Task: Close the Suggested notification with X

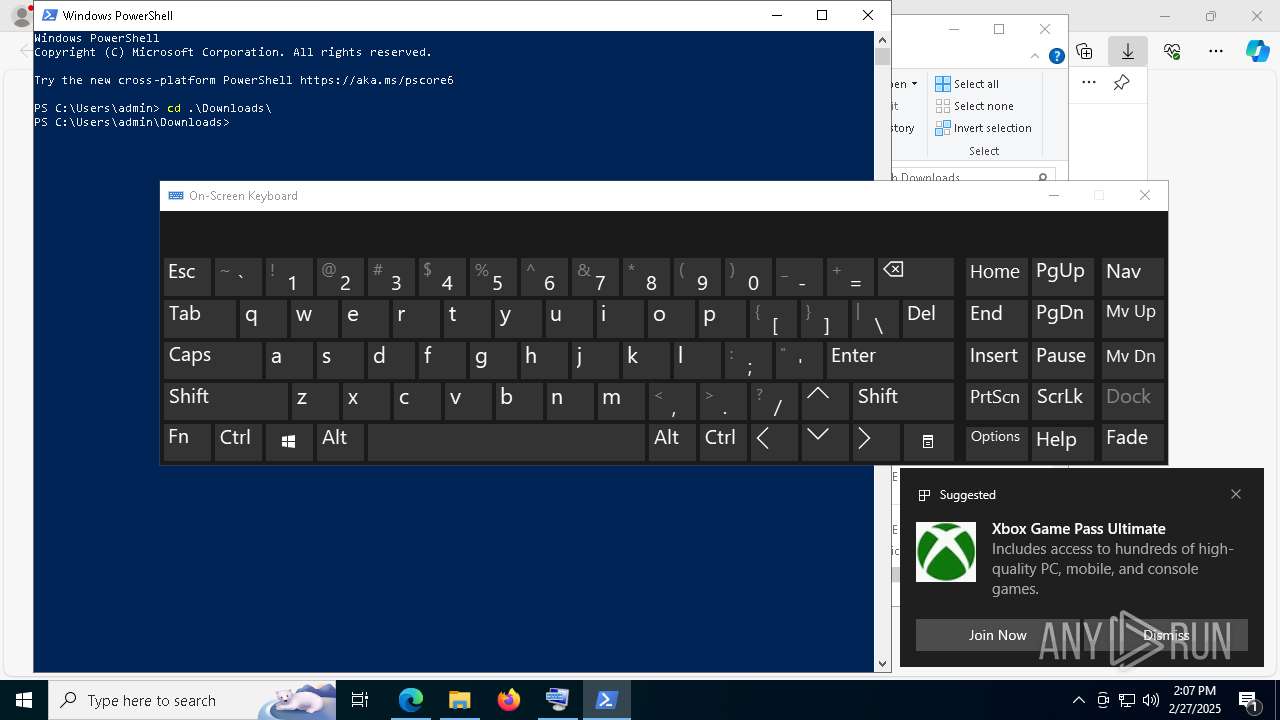Action: click(1236, 494)
